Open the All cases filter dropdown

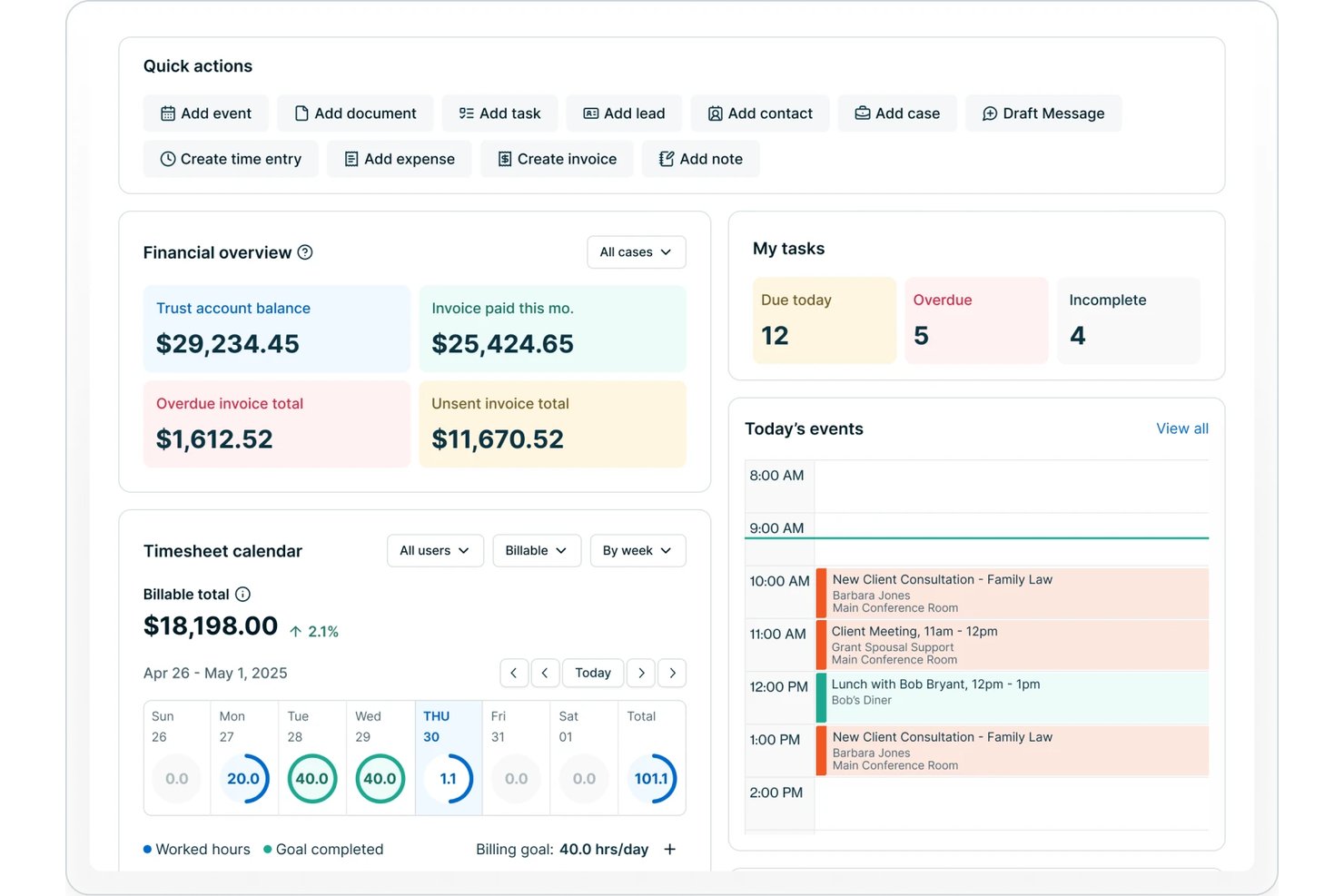(637, 251)
